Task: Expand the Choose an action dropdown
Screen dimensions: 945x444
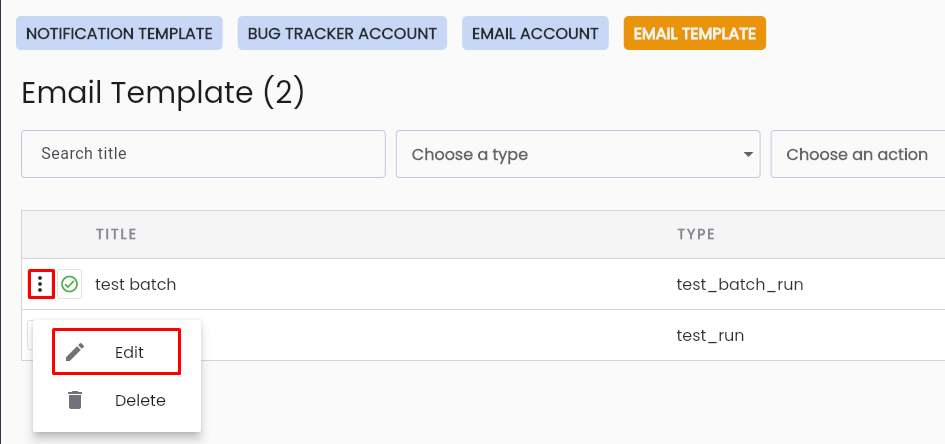Action: pos(858,154)
